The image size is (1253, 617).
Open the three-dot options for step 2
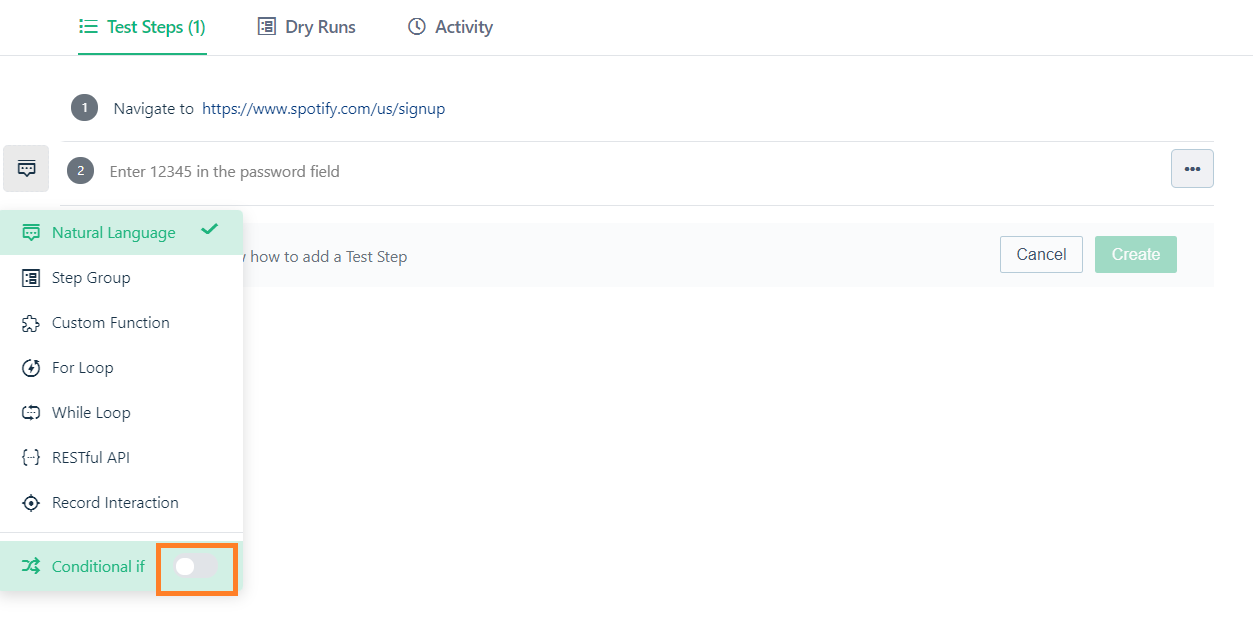(x=1192, y=169)
